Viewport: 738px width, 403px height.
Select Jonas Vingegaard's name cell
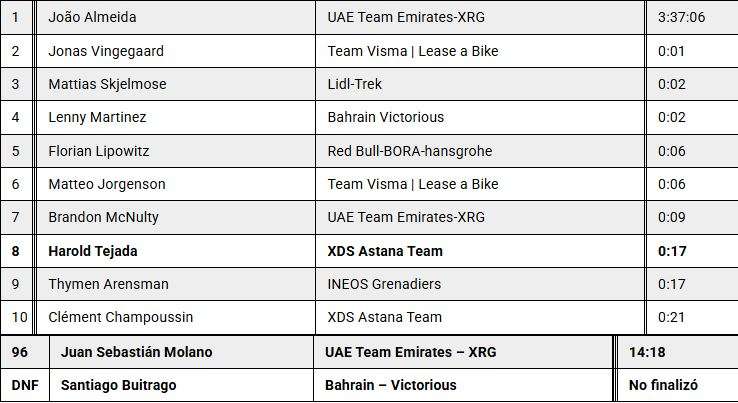pyautogui.click(x=106, y=51)
